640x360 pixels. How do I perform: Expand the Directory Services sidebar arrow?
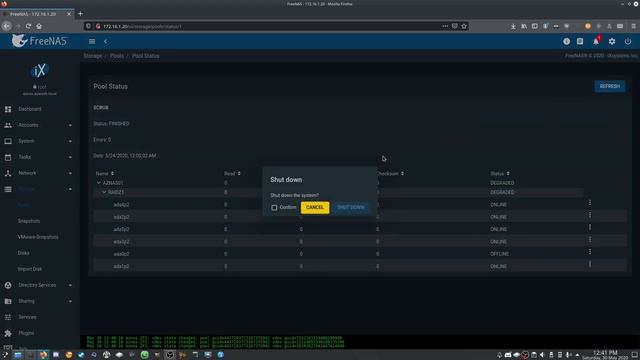point(70,285)
